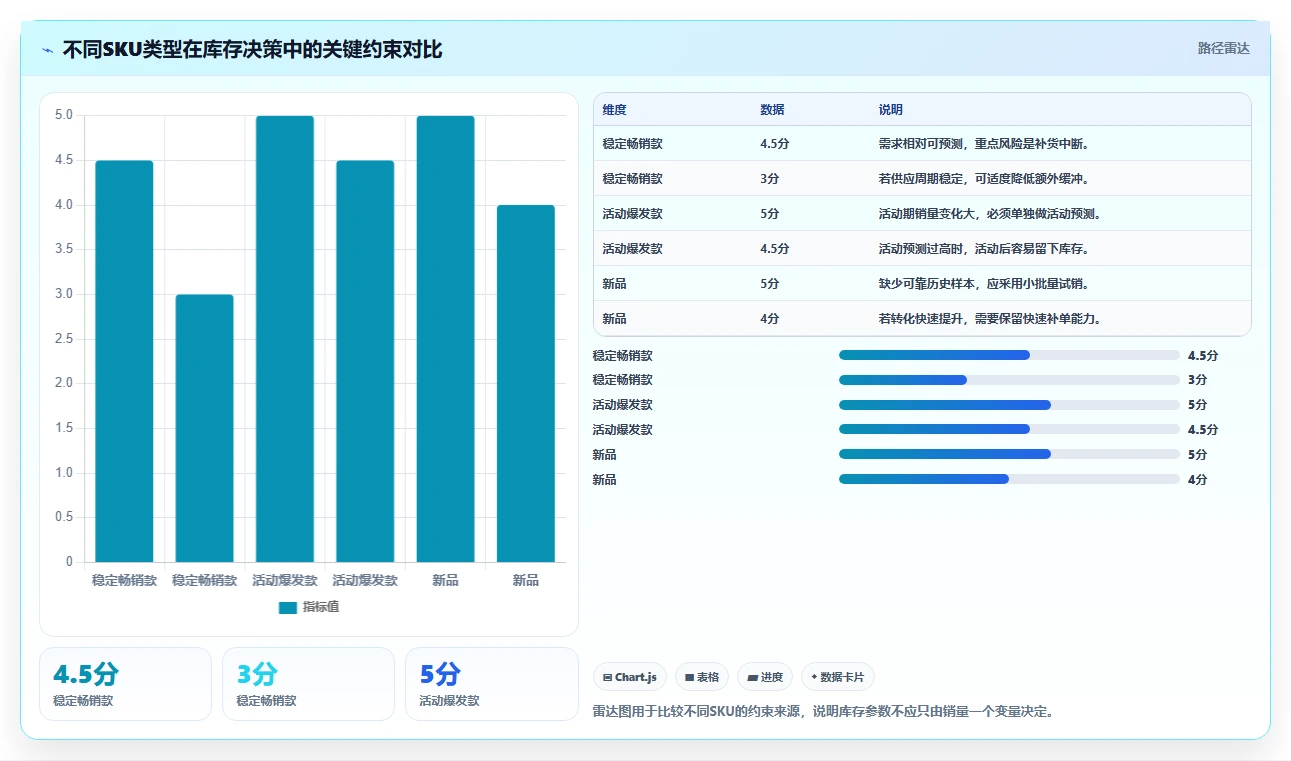Click text 若供应周期稳定，可适度降低额外缓冲。
Viewport: 1291px width, 761px height.
984,179
